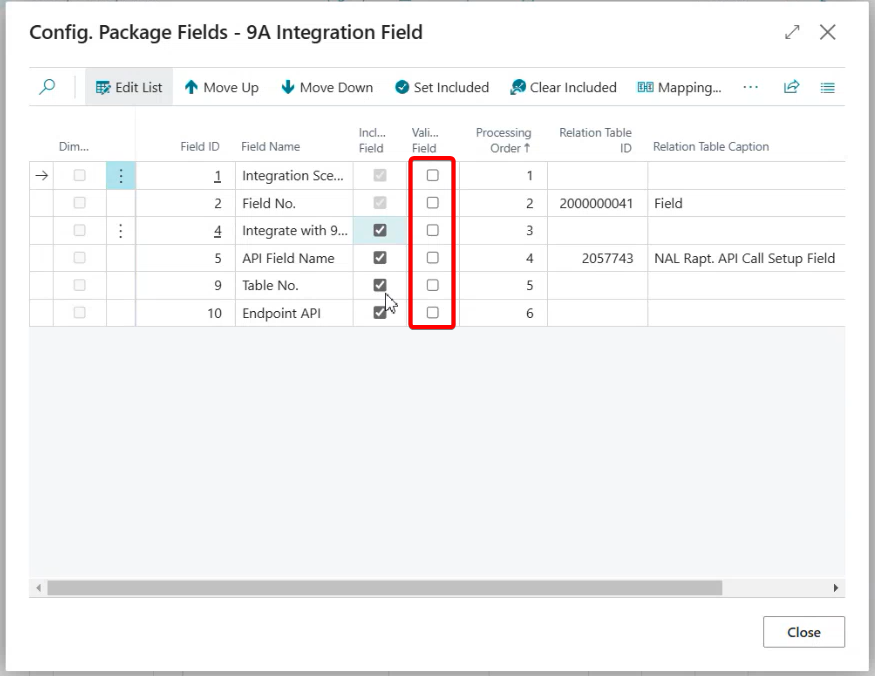This screenshot has height=676, width=875.
Task: Click Move Up arrow action
Action: 221,87
